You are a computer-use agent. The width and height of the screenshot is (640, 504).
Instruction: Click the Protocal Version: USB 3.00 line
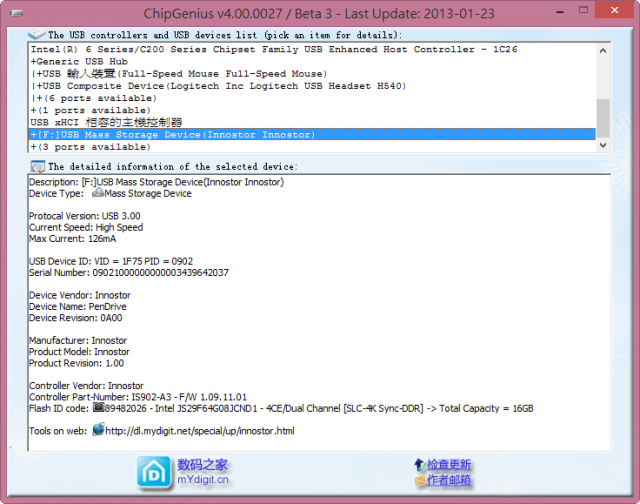[x=85, y=216]
